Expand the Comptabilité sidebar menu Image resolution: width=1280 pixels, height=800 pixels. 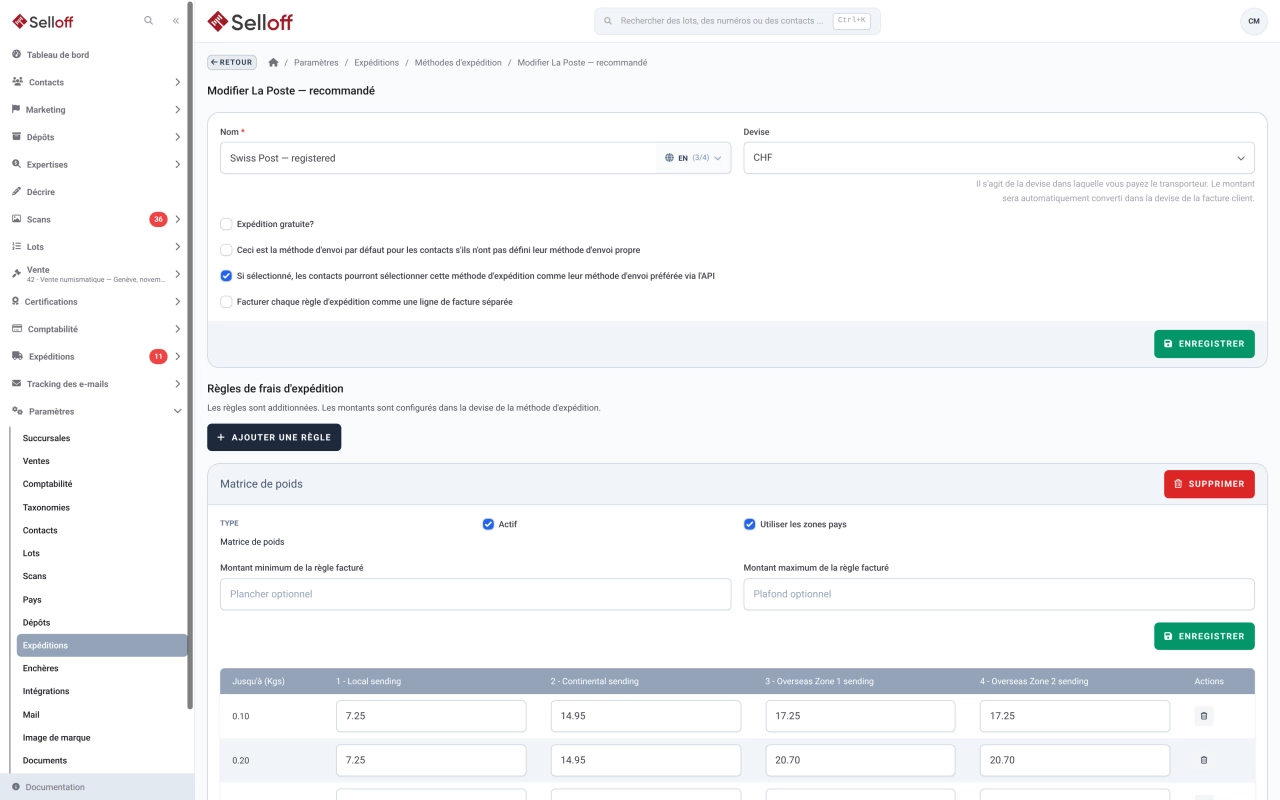pyautogui.click(x=97, y=329)
